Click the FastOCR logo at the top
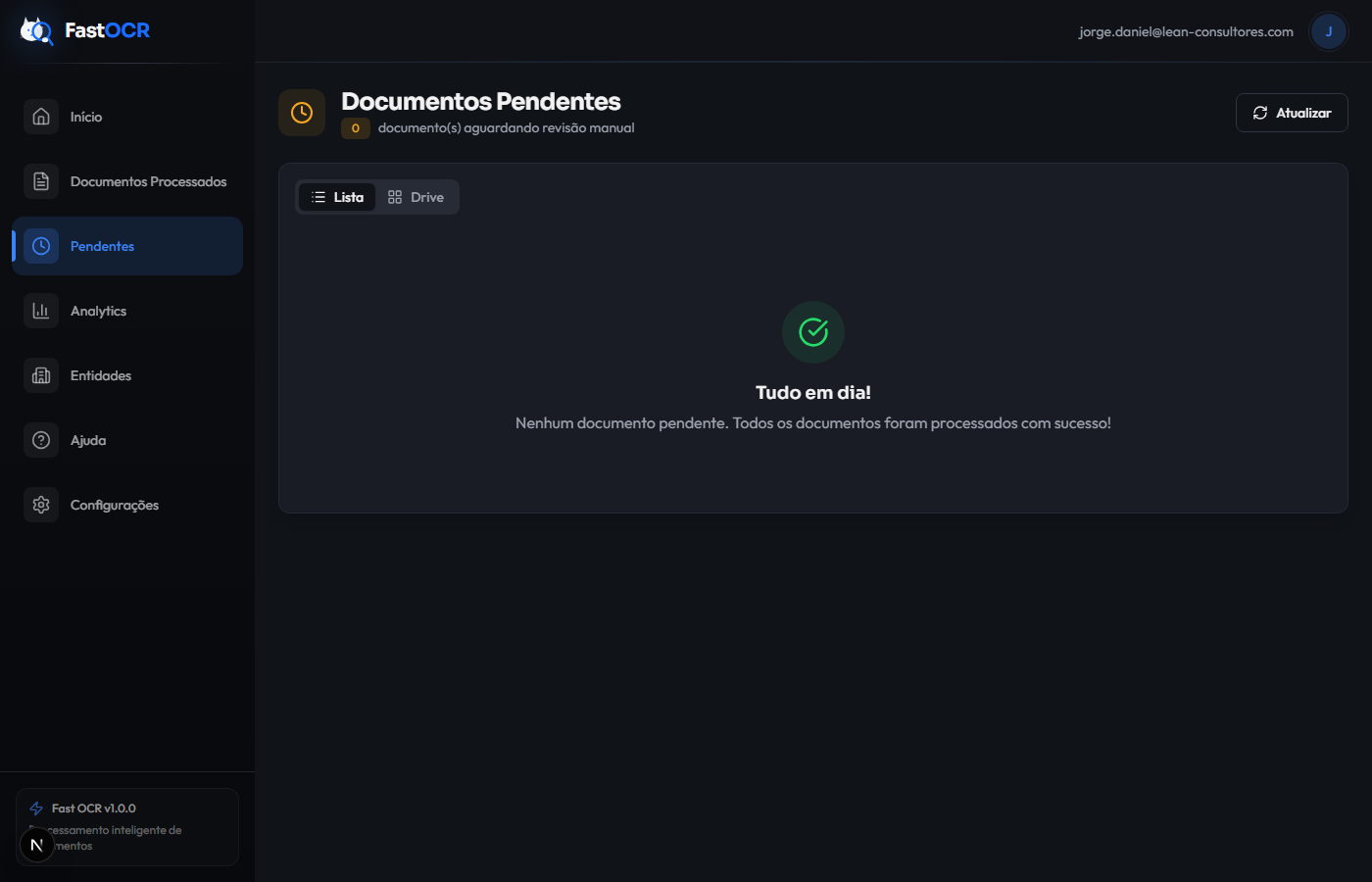 click(x=83, y=30)
